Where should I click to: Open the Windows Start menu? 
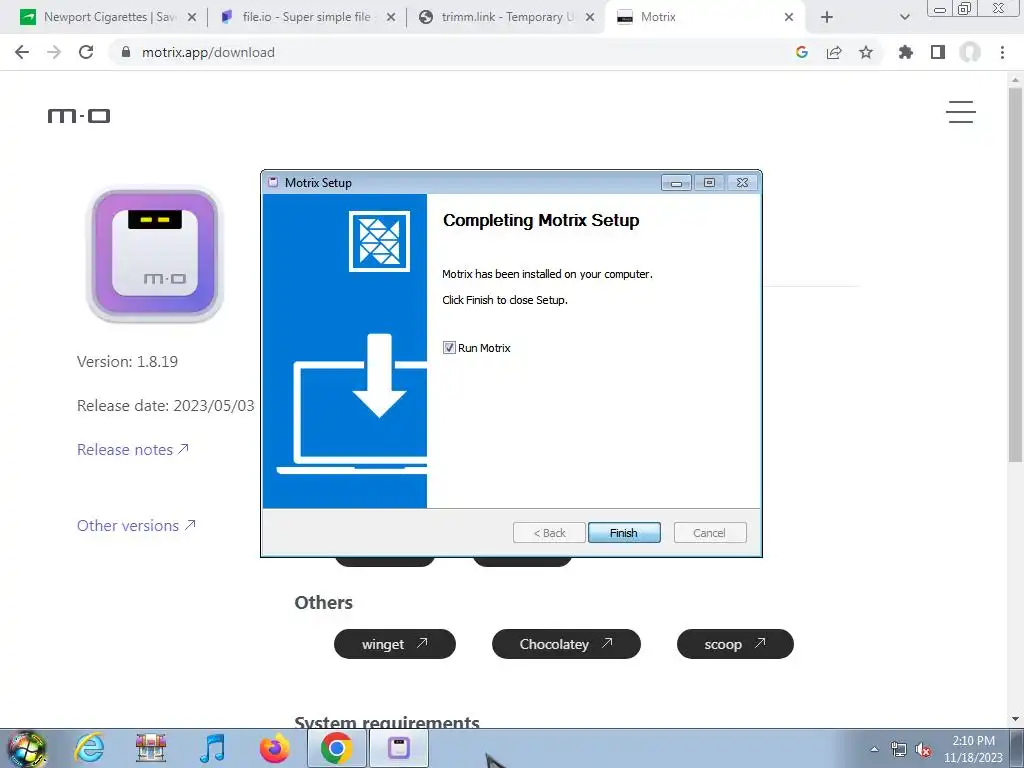click(26, 749)
